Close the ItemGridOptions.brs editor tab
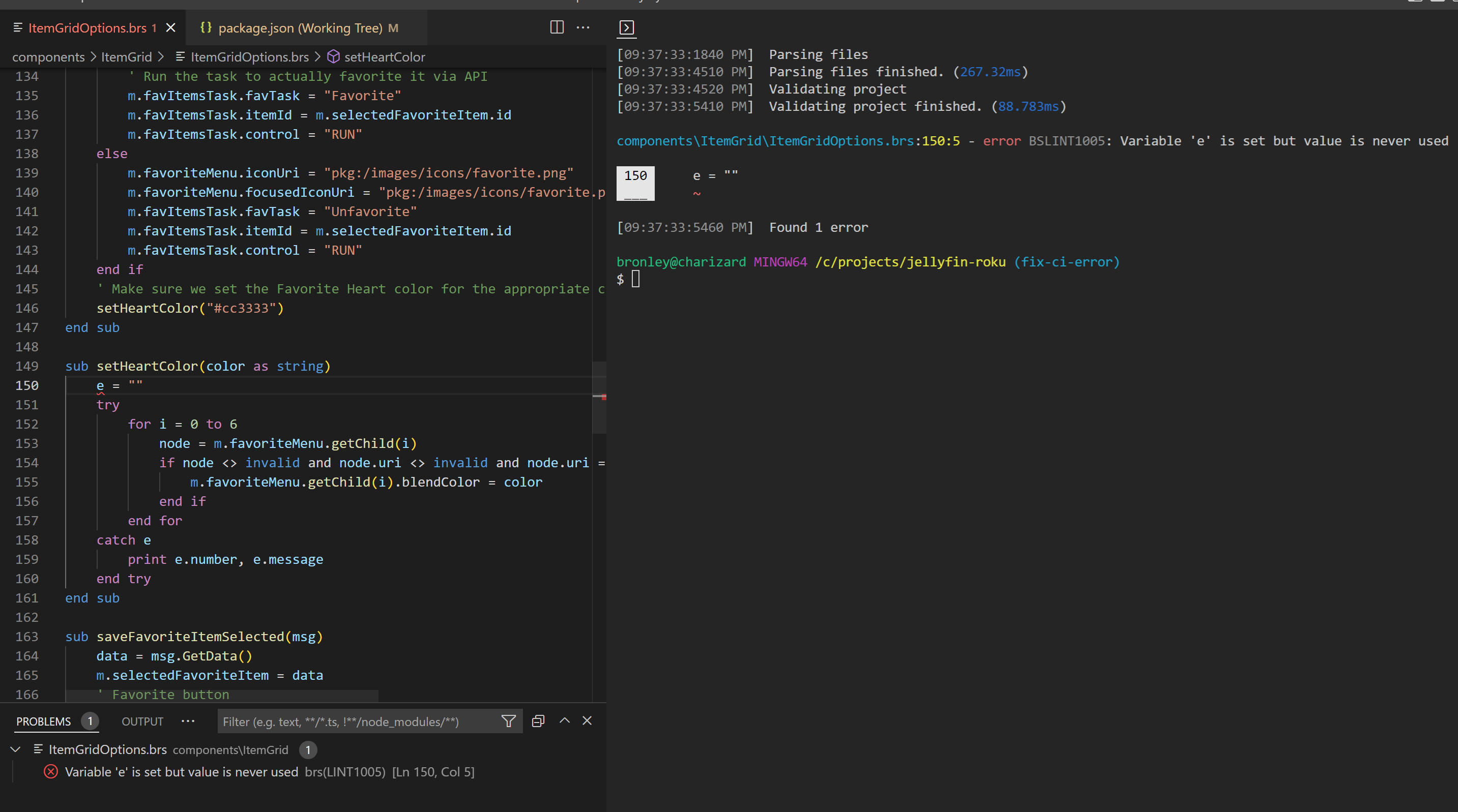 pyautogui.click(x=170, y=27)
